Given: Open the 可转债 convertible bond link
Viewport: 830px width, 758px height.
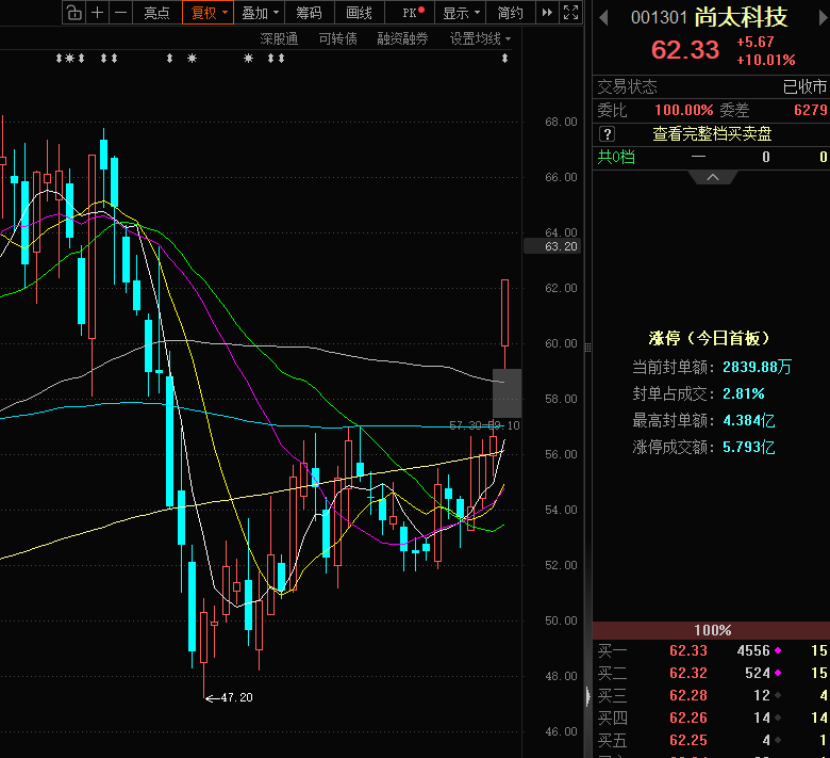Looking at the screenshot, I should 338,39.
